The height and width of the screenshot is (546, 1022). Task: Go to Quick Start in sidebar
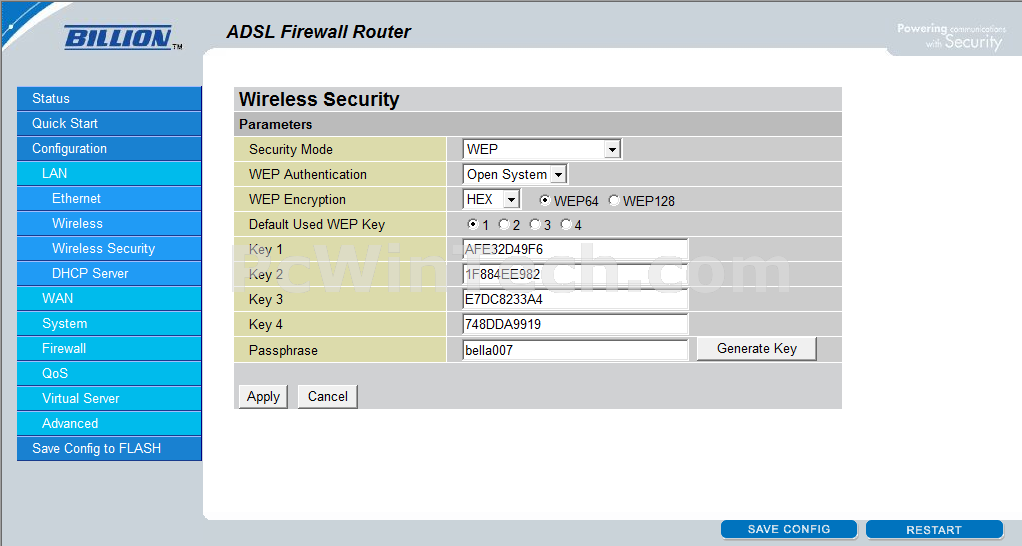(x=109, y=123)
